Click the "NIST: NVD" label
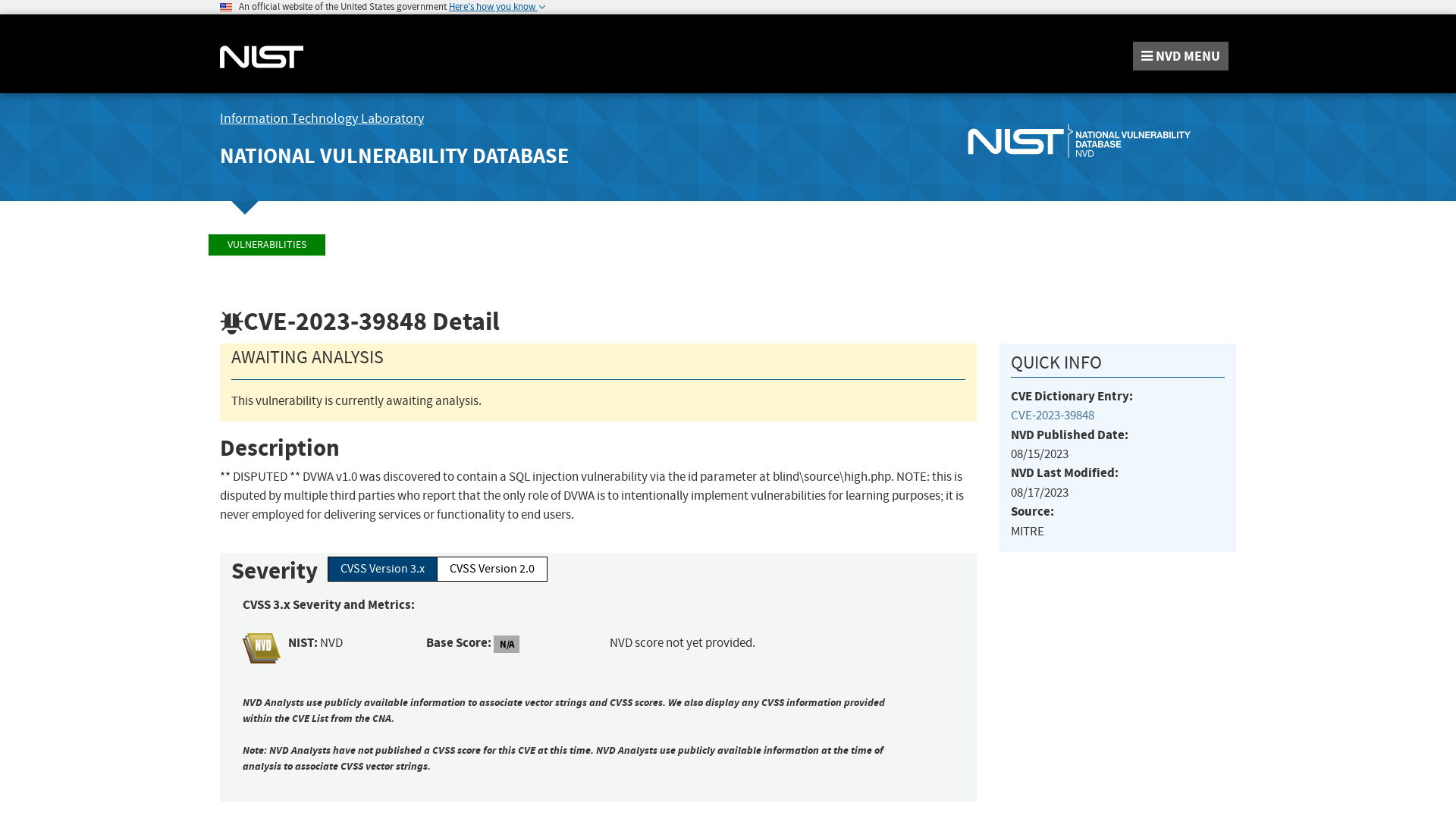The height and width of the screenshot is (819, 1456). click(x=315, y=643)
